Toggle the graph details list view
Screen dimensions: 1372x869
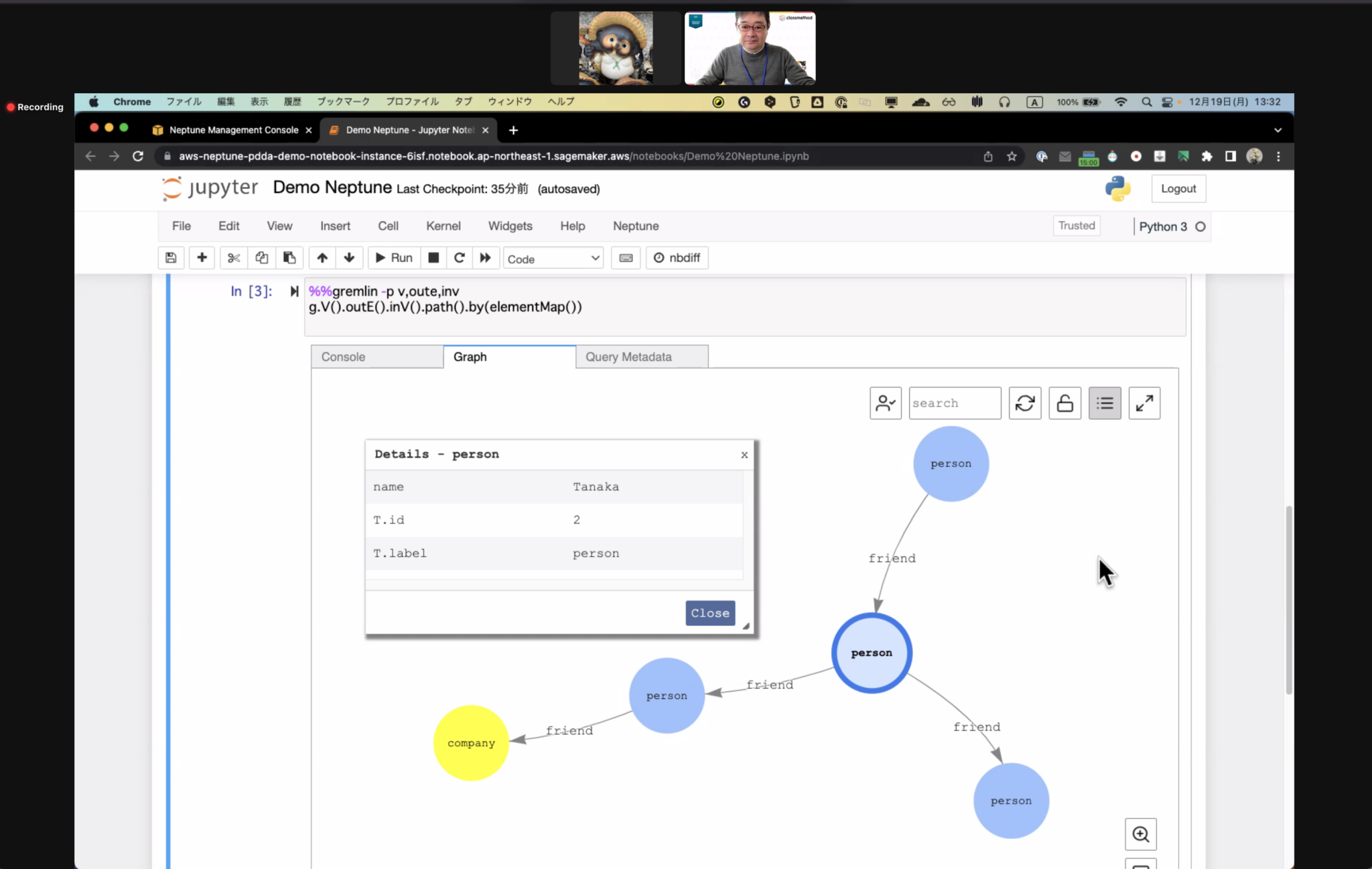click(1104, 403)
